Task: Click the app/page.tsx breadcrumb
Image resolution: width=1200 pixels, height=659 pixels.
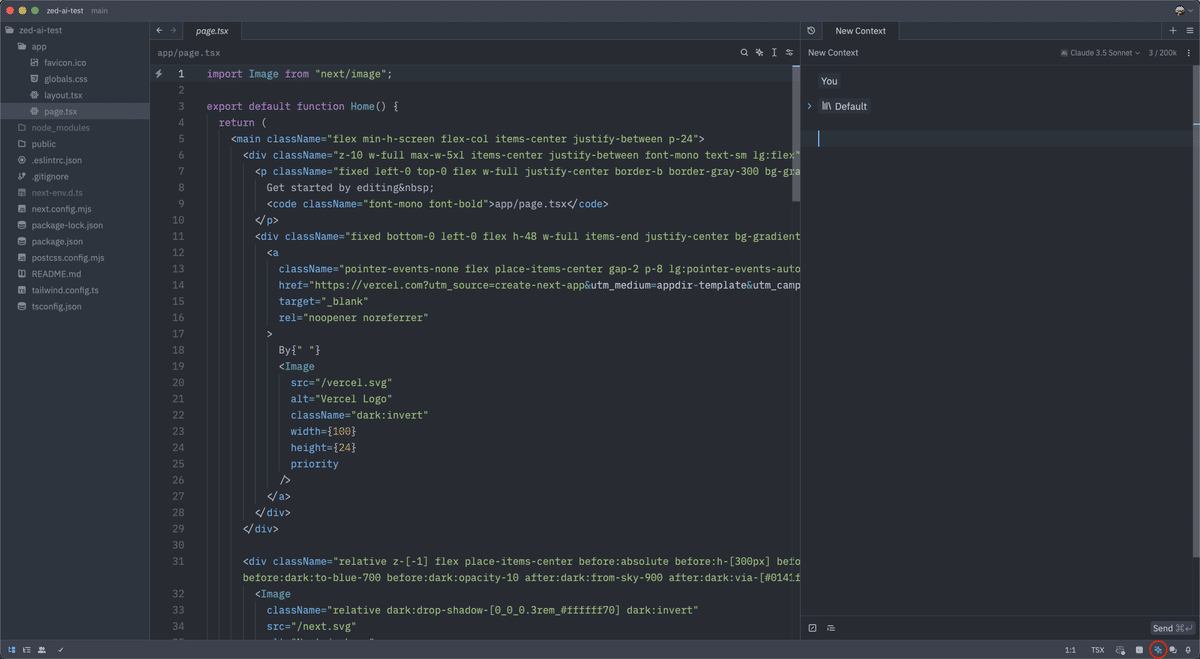Action: coord(188,53)
